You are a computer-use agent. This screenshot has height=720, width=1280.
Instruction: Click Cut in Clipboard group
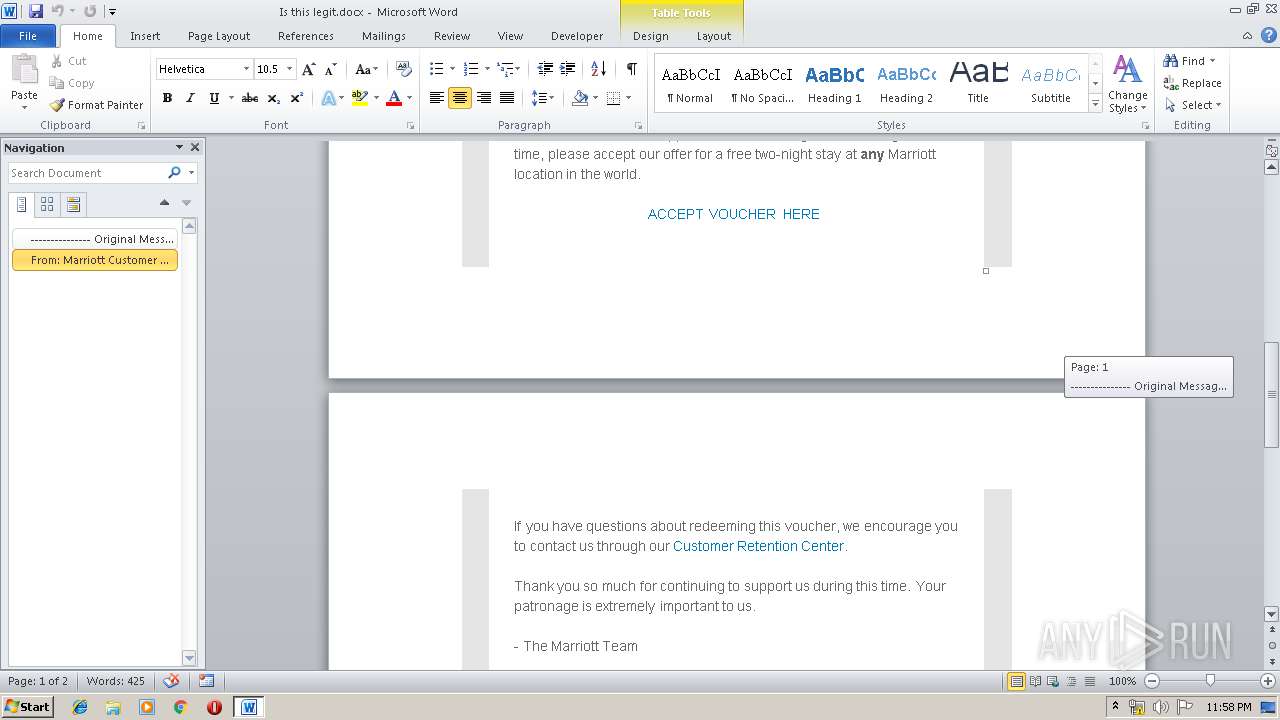coord(69,61)
